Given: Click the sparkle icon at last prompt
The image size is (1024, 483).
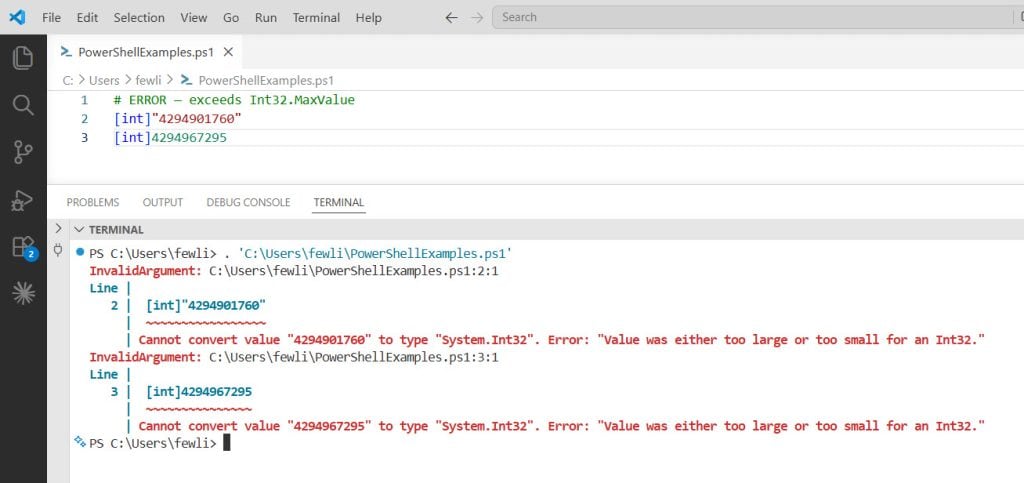Looking at the screenshot, I should click(x=80, y=442).
